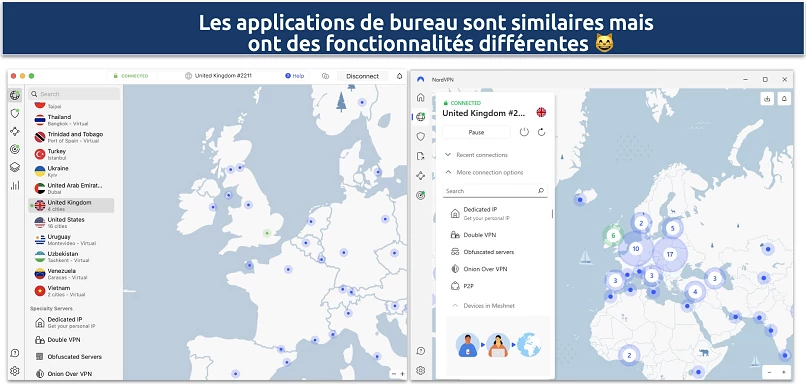Open Threat Protection shield in Windows sidebar

[420, 136]
